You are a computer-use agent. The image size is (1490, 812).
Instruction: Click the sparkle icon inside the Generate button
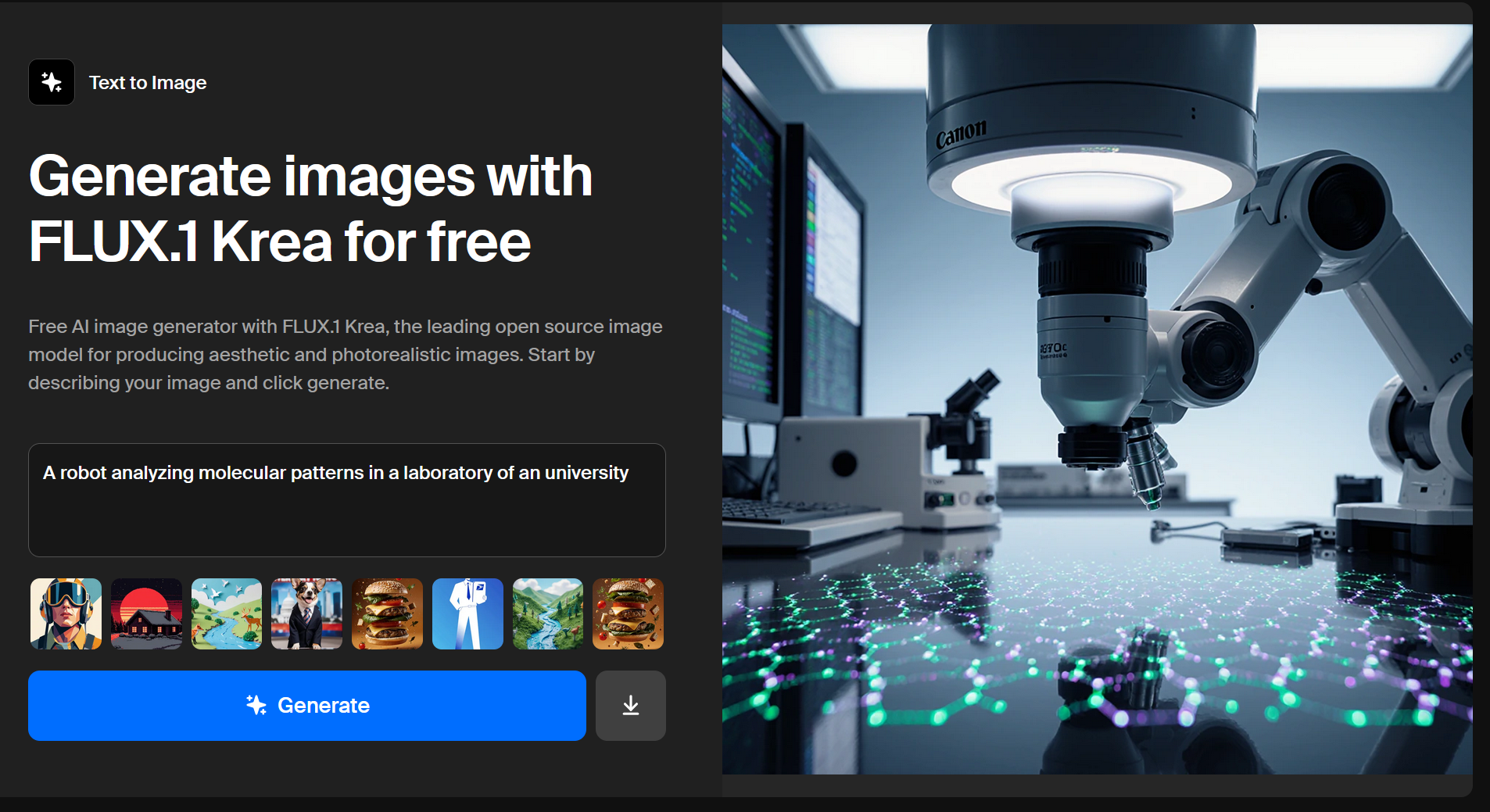pos(256,705)
